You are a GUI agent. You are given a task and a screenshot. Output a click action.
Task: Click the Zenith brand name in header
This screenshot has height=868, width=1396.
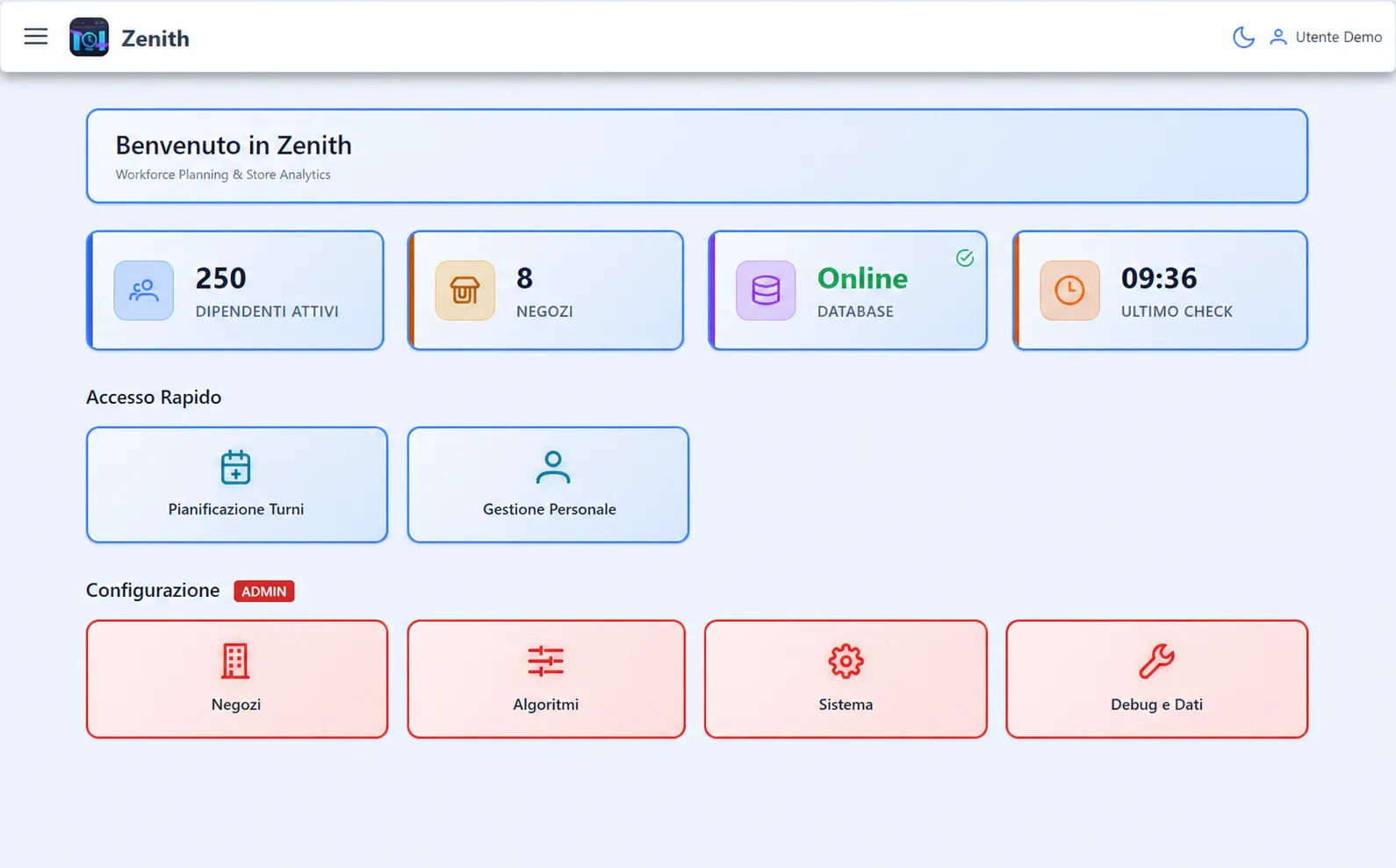[x=155, y=39]
